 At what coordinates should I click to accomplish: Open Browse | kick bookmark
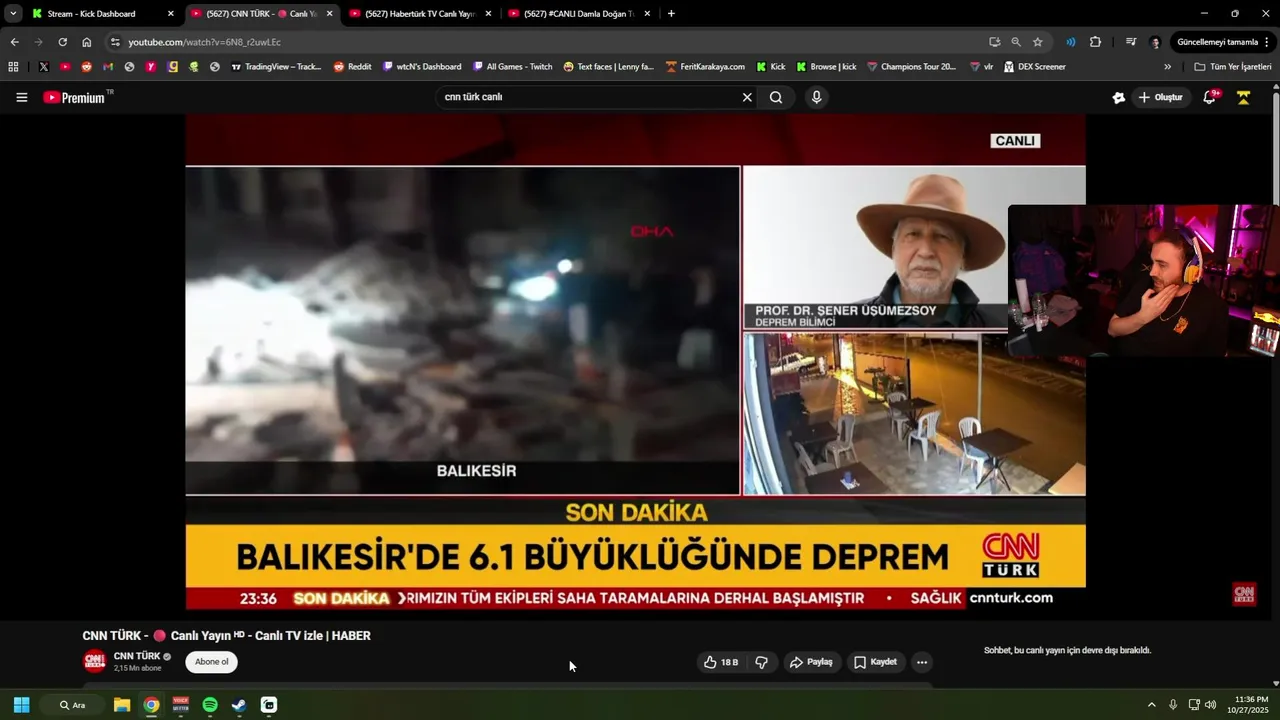[x=826, y=67]
